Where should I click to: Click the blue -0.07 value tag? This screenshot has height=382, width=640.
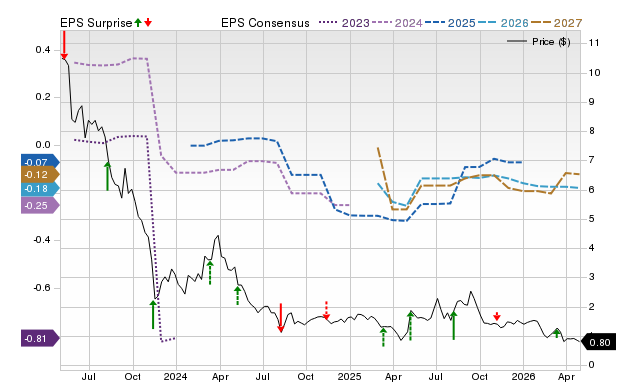coord(40,162)
